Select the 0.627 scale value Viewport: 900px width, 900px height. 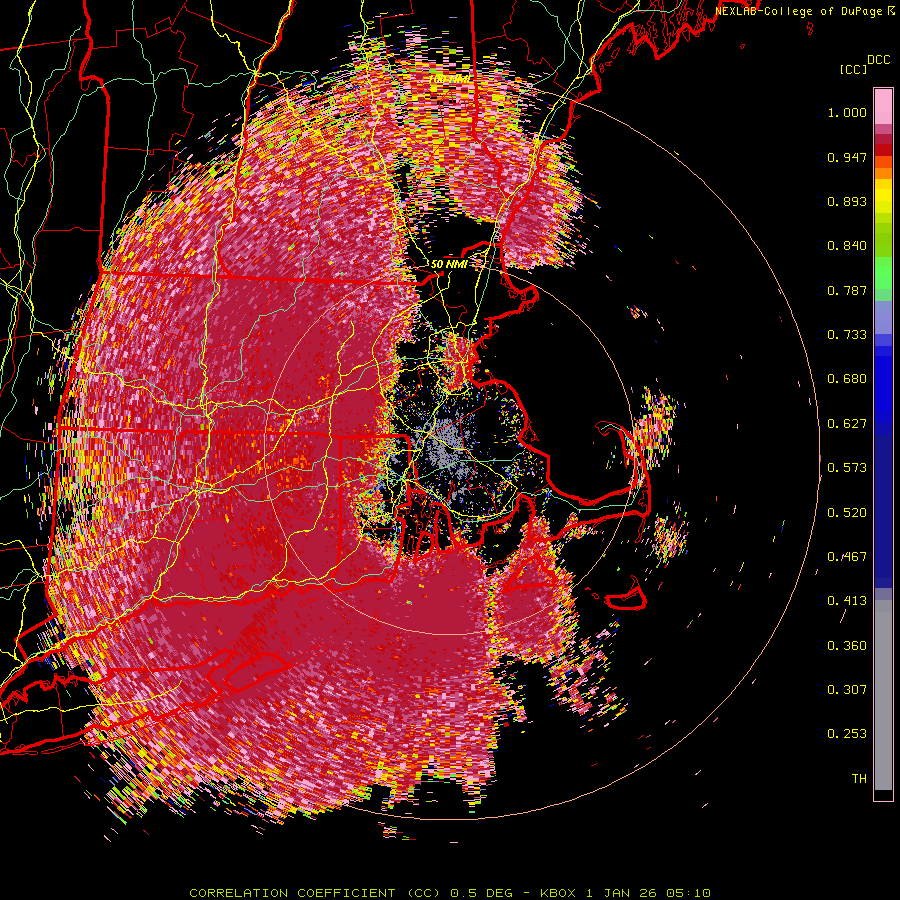[x=847, y=424]
